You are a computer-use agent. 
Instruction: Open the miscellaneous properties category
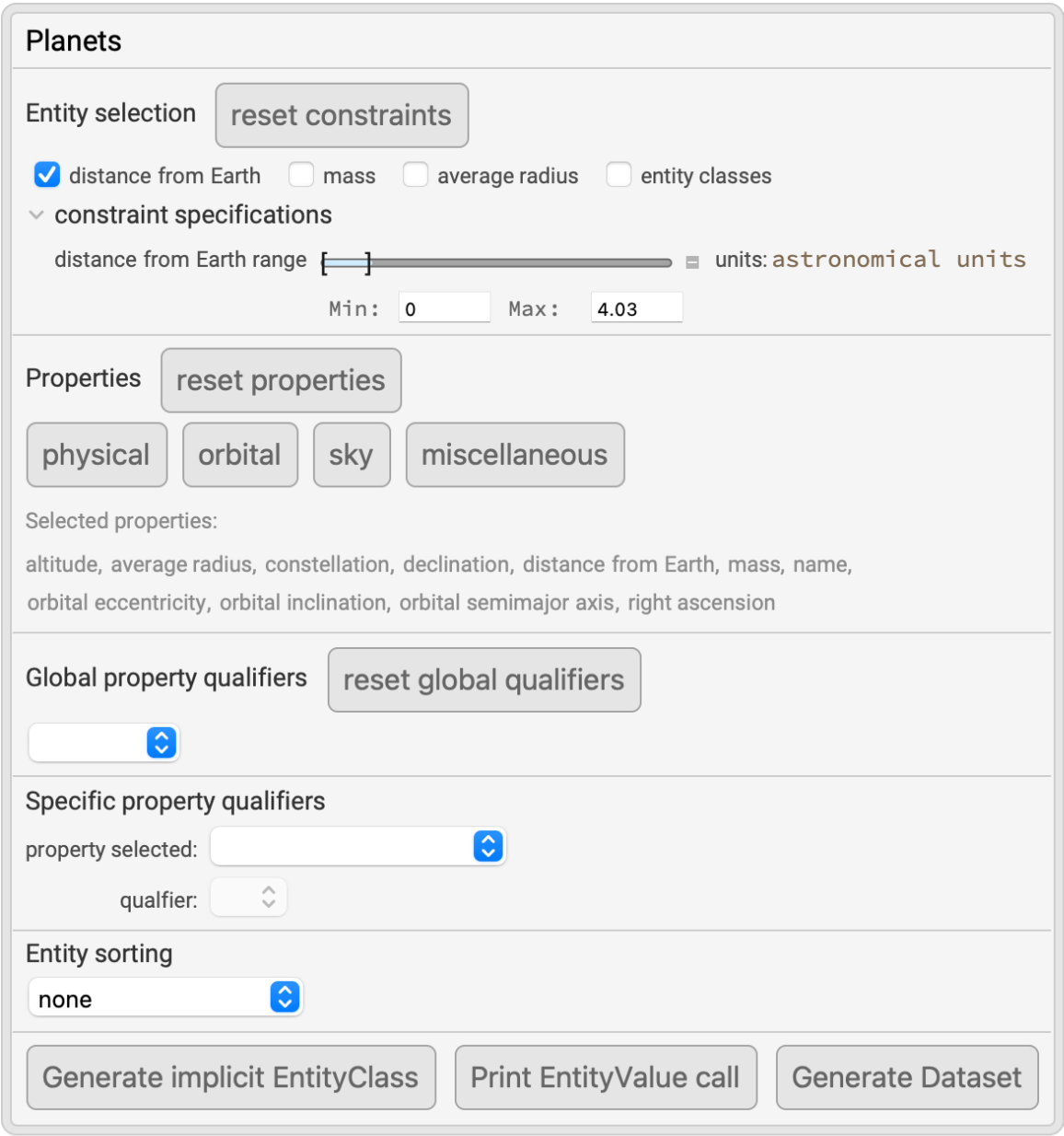pyautogui.click(x=515, y=455)
